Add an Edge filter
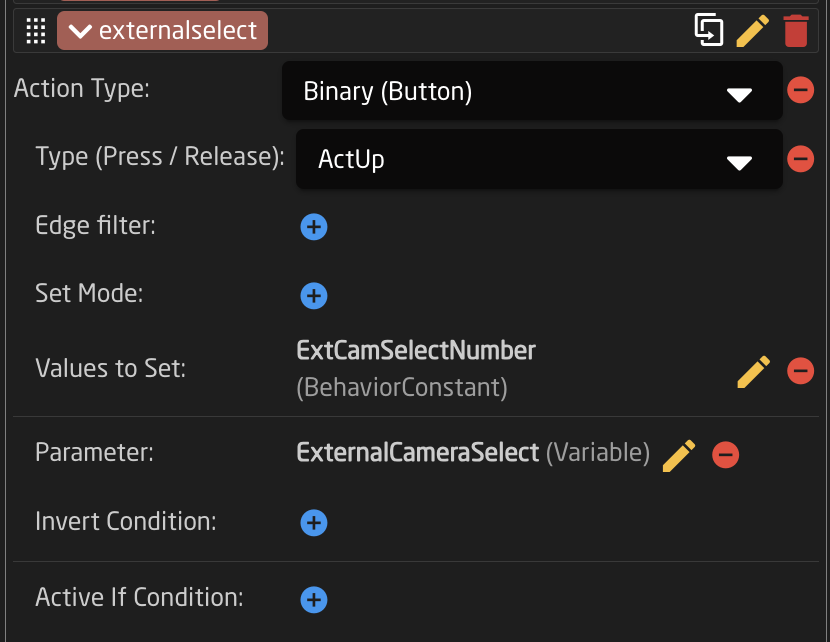This screenshot has height=642, width=830. point(314,227)
